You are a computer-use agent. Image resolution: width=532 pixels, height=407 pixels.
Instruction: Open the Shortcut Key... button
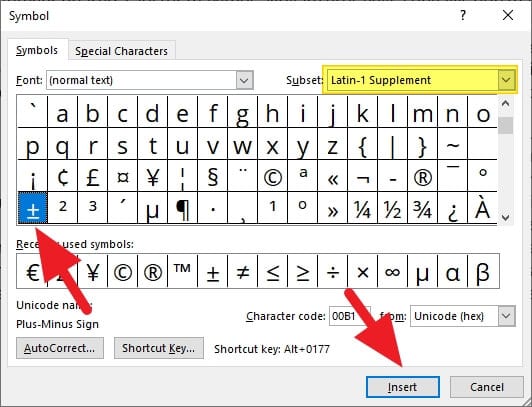(159, 348)
